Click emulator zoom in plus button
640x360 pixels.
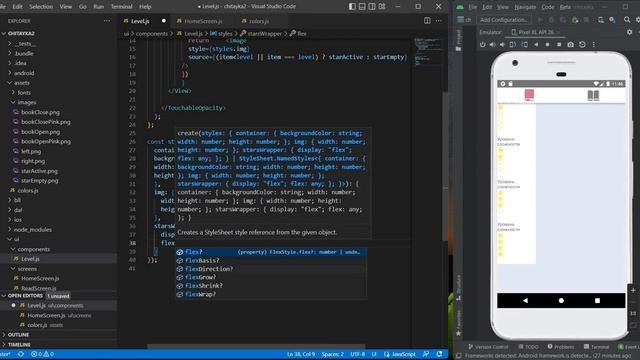coord(633,290)
